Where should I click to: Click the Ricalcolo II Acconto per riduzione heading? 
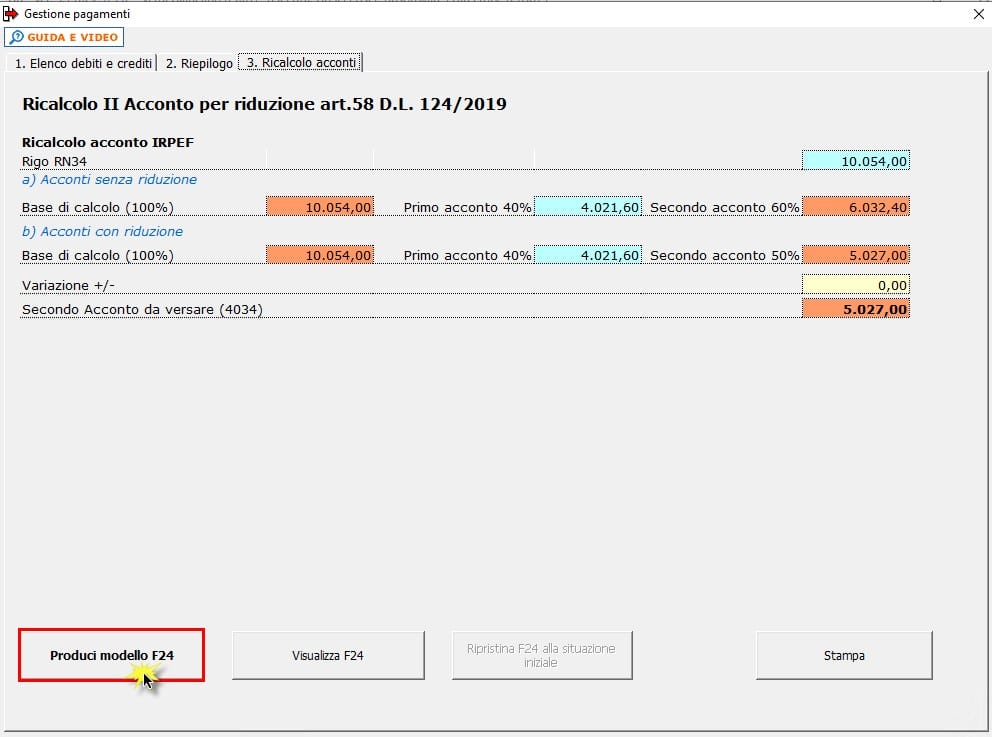point(264,104)
